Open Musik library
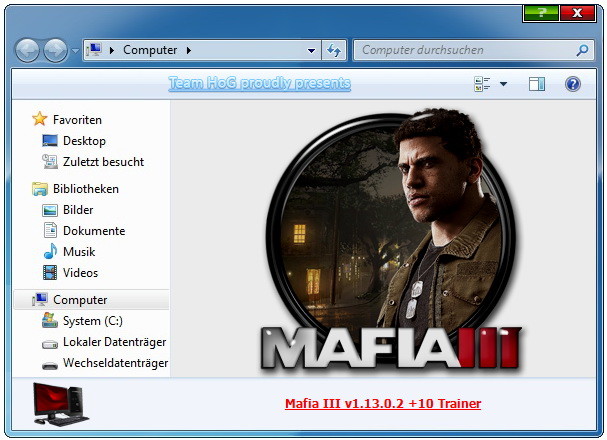Image resolution: width=607 pixels, height=440 pixels. tap(79, 252)
